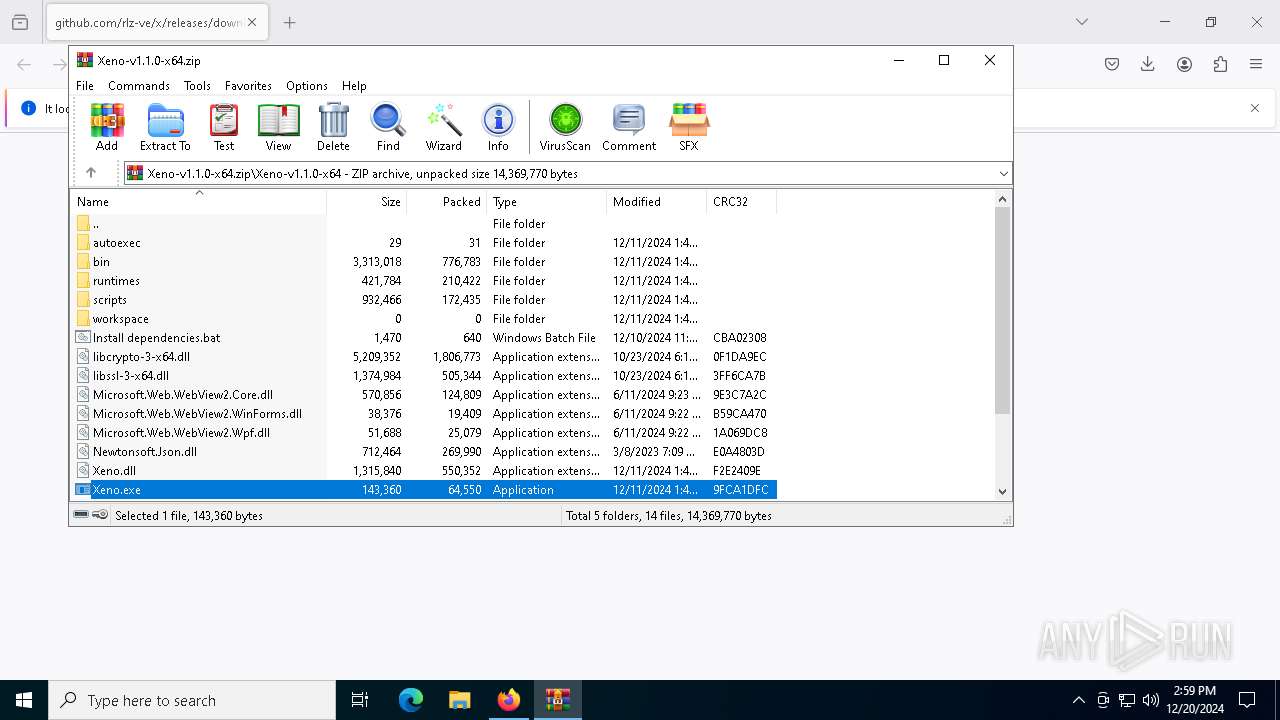The height and width of the screenshot is (720, 1280).
Task: Close the github.com Firefox tab
Action: tap(251, 22)
